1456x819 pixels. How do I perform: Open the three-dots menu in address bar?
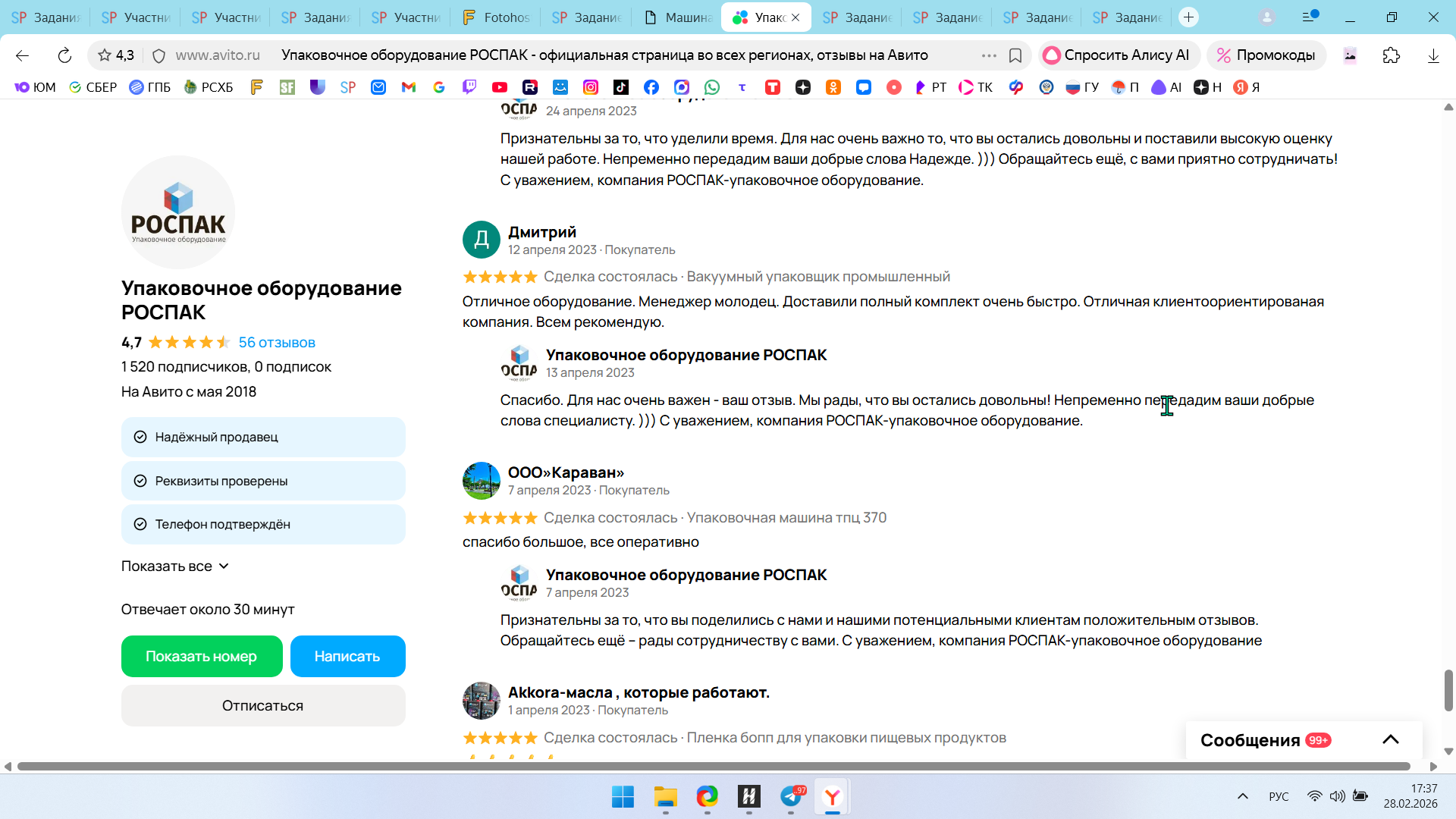pyautogui.click(x=988, y=55)
